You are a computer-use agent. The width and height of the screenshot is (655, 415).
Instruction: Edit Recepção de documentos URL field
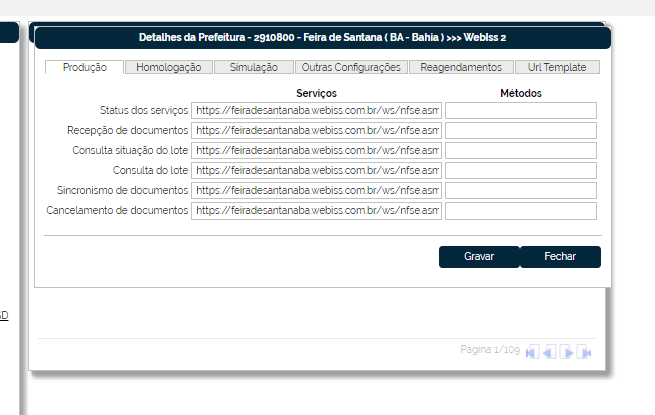[317, 130]
